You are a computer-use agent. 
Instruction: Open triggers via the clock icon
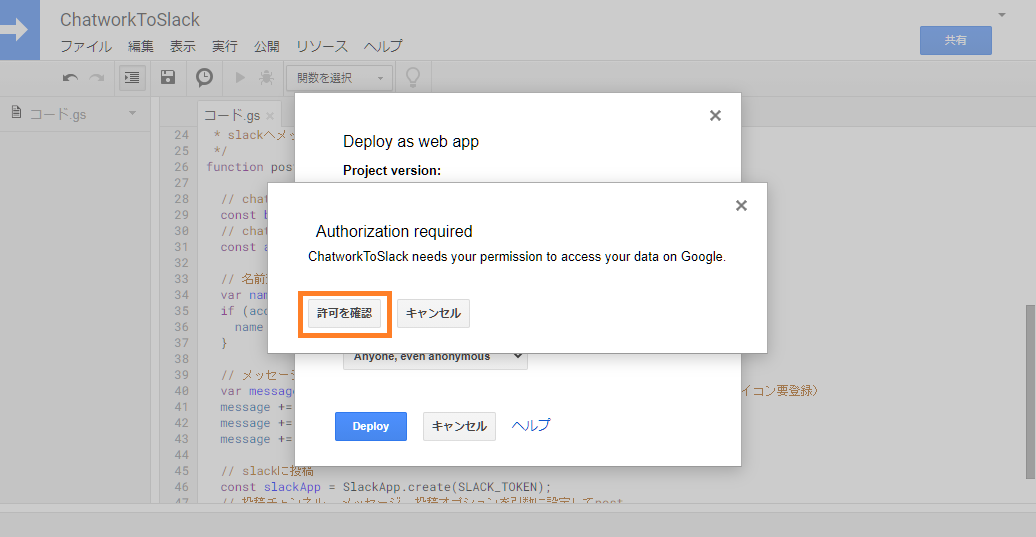pos(204,77)
